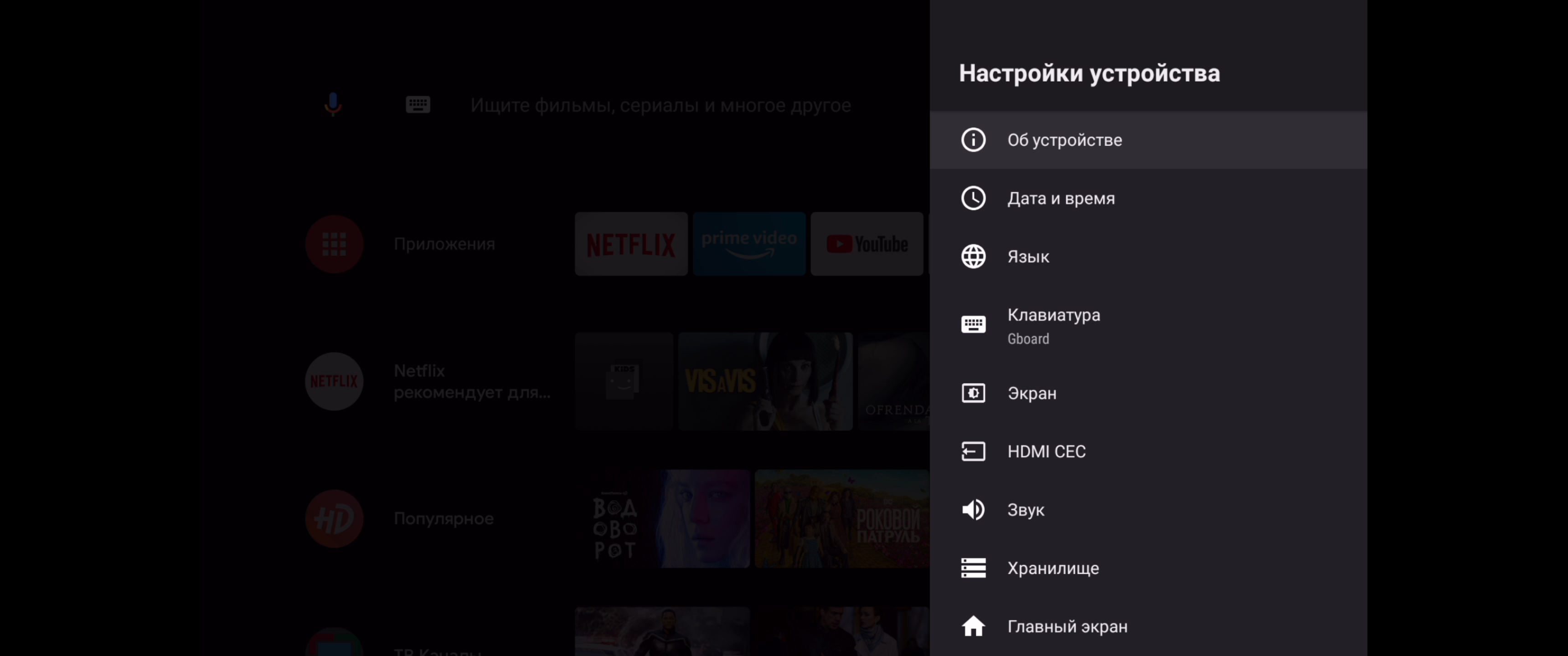
Task: Click the brightness icon for Экран
Action: 973,393
